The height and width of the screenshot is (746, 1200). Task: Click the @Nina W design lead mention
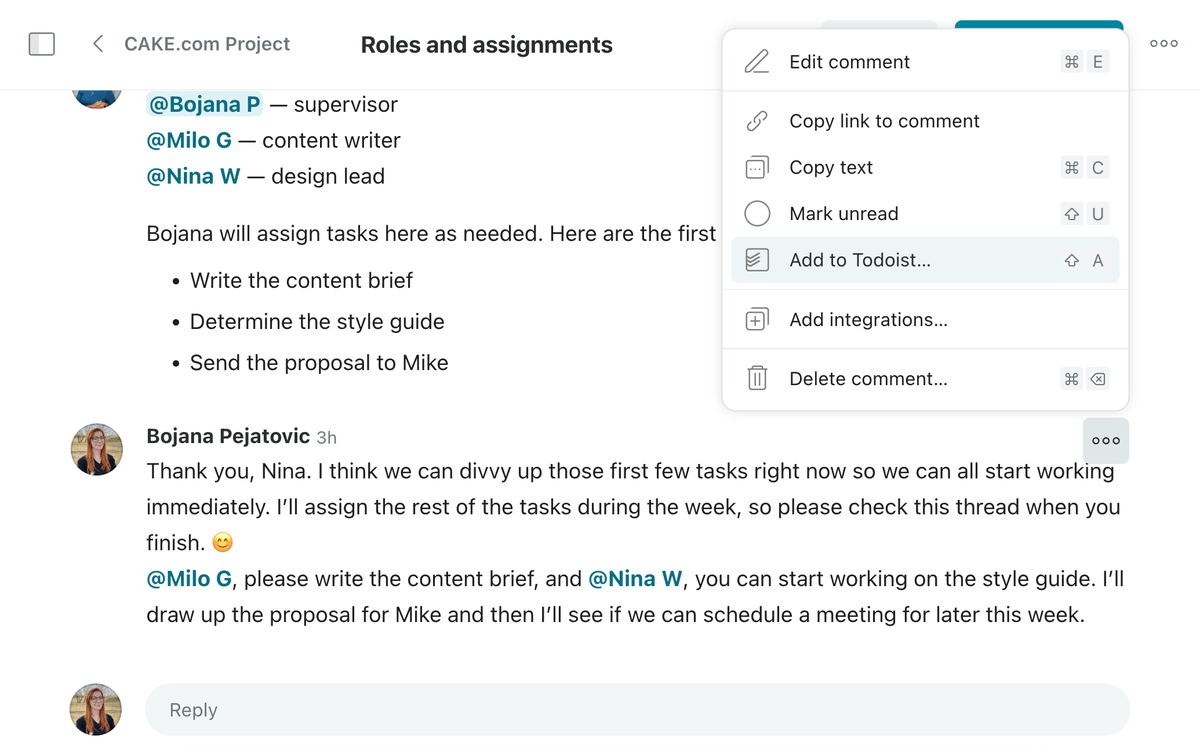point(193,177)
